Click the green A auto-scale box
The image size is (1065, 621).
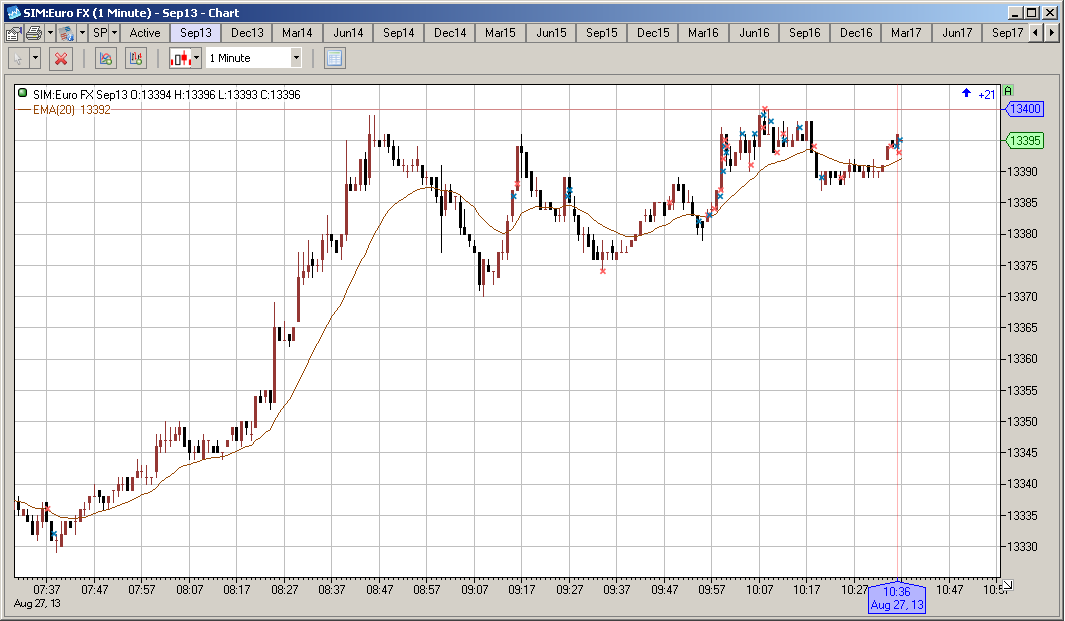pyautogui.click(x=1009, y=91)
